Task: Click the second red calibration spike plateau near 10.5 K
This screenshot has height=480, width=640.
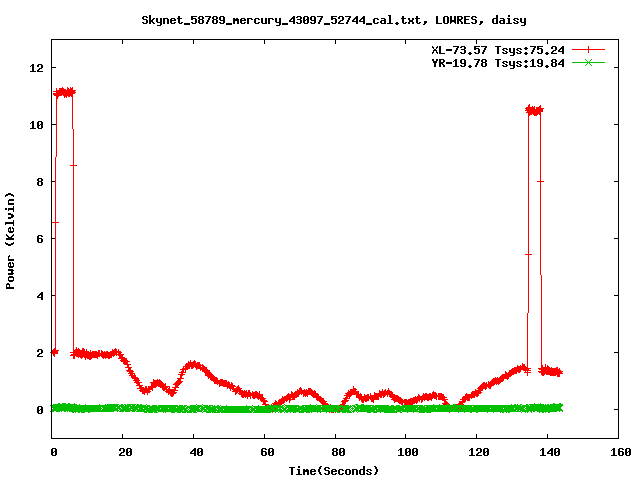Action: (x=535, y=110)
